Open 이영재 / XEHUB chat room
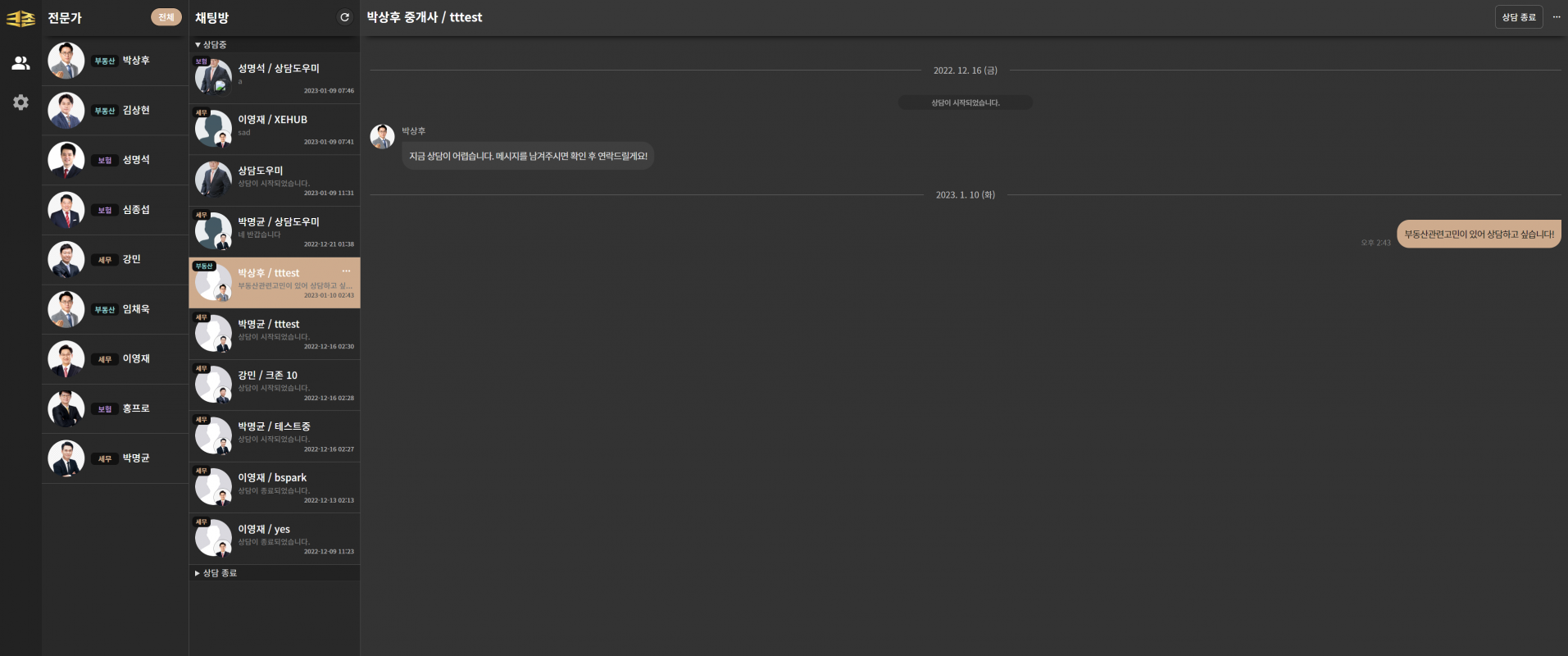The image size is (1568, 656). click(275, 129)
